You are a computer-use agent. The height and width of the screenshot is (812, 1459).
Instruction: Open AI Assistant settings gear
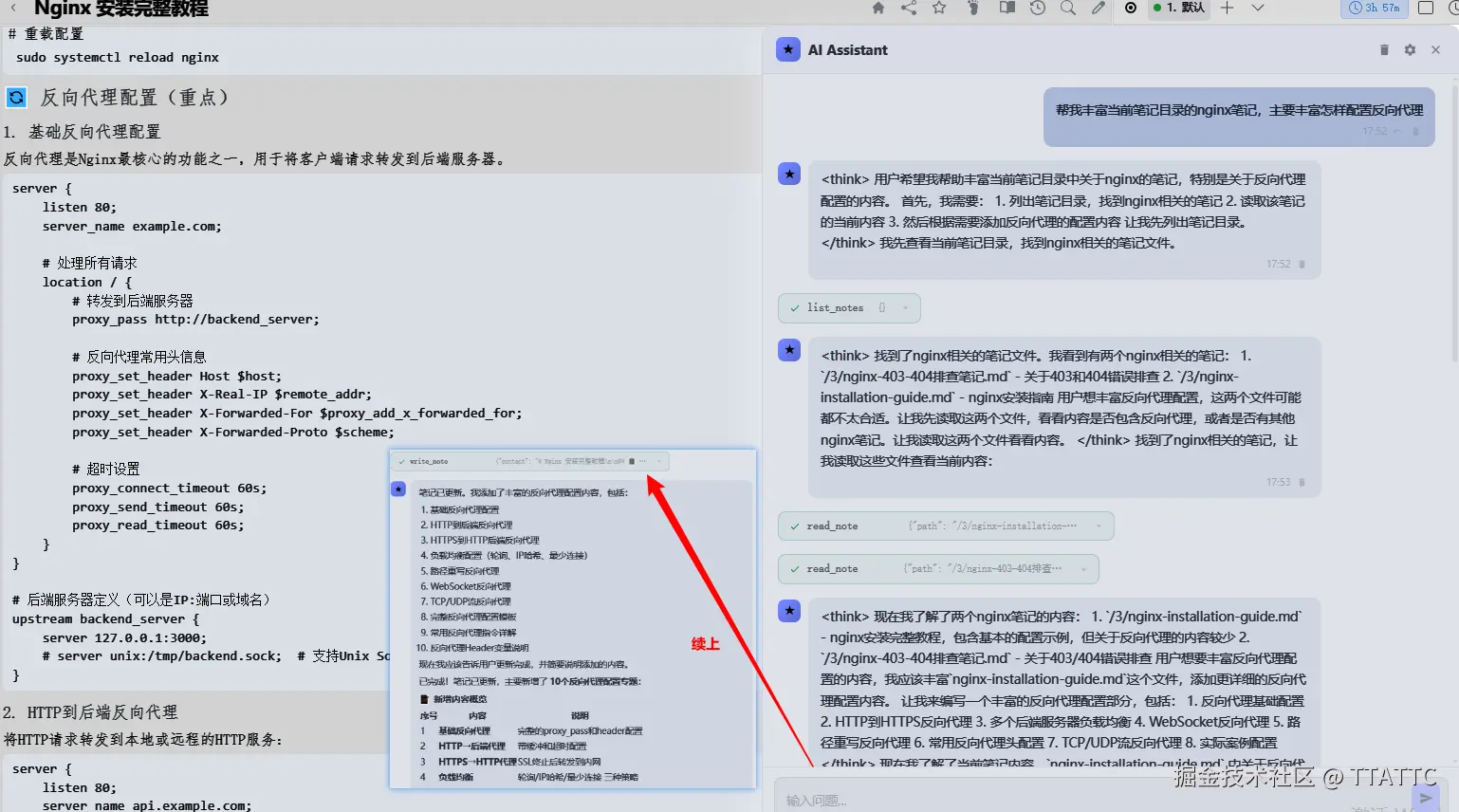pos(1410,49)
